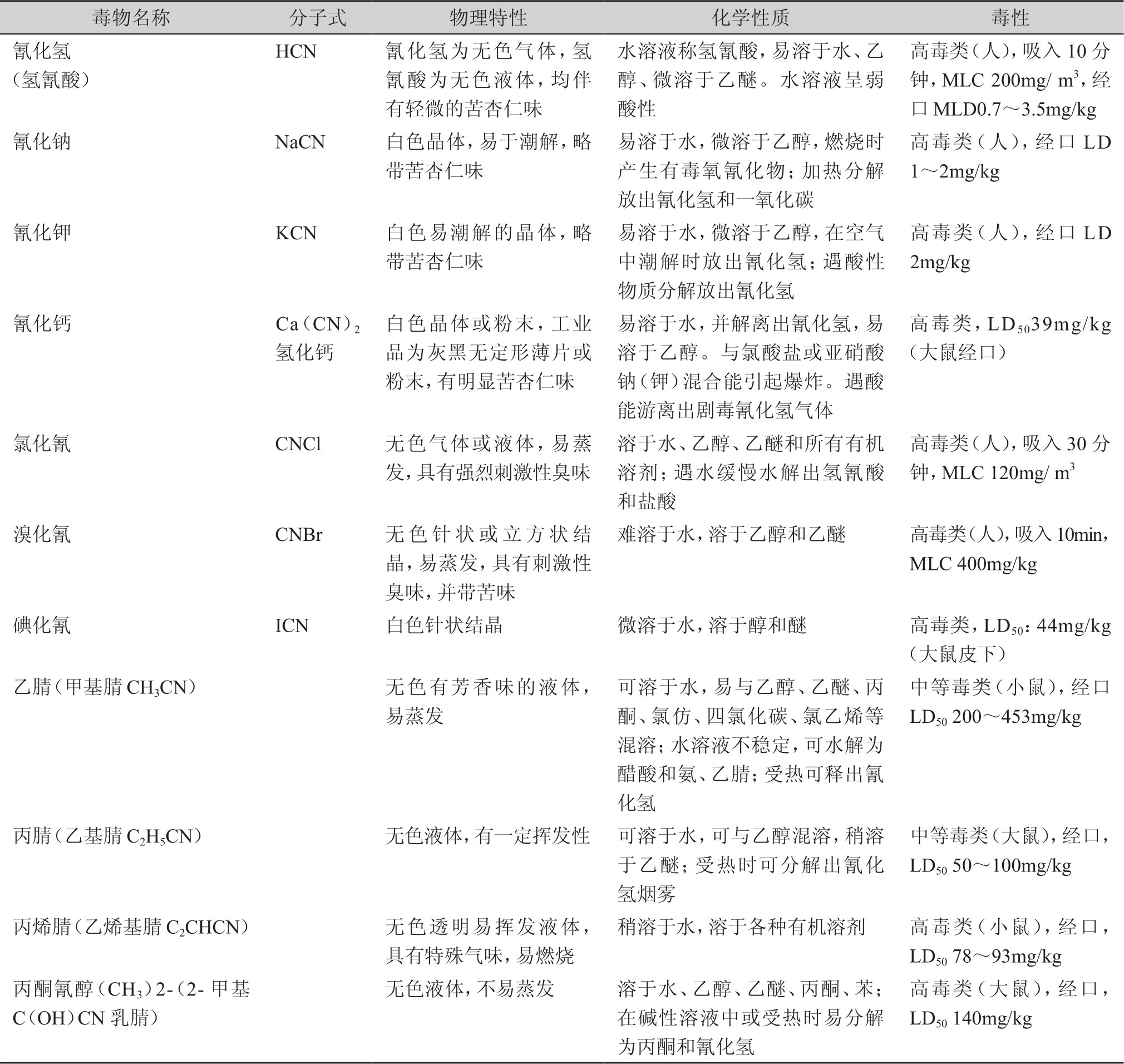The width and height of the screenshot is (1124, 1064).
Task: Click the 放出氰化氢和一氧化碳 text
Action: [716, 200]
